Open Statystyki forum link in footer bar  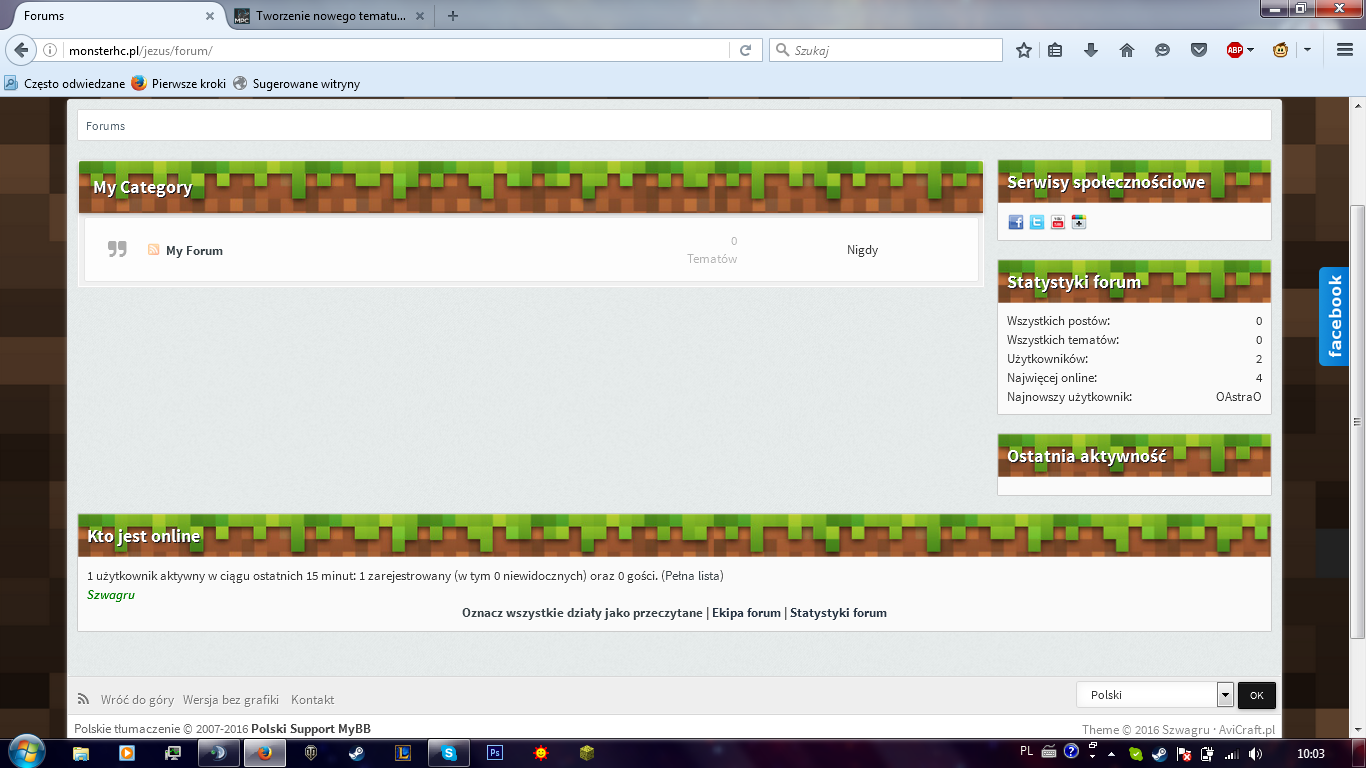838,613
